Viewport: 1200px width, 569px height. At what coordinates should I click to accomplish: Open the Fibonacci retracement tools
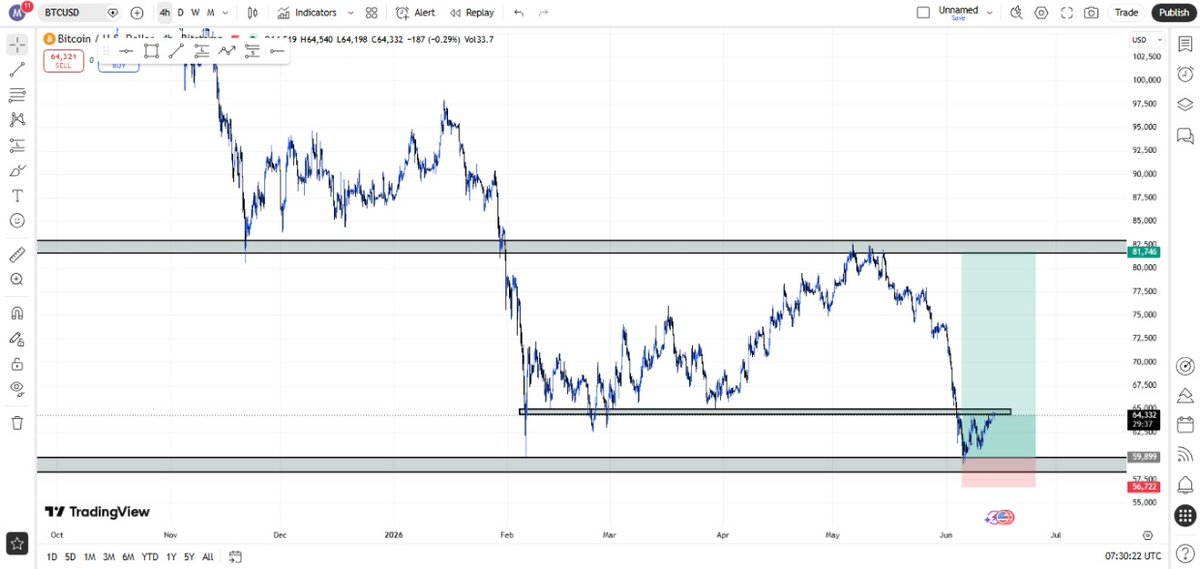[x=17, y=95]
